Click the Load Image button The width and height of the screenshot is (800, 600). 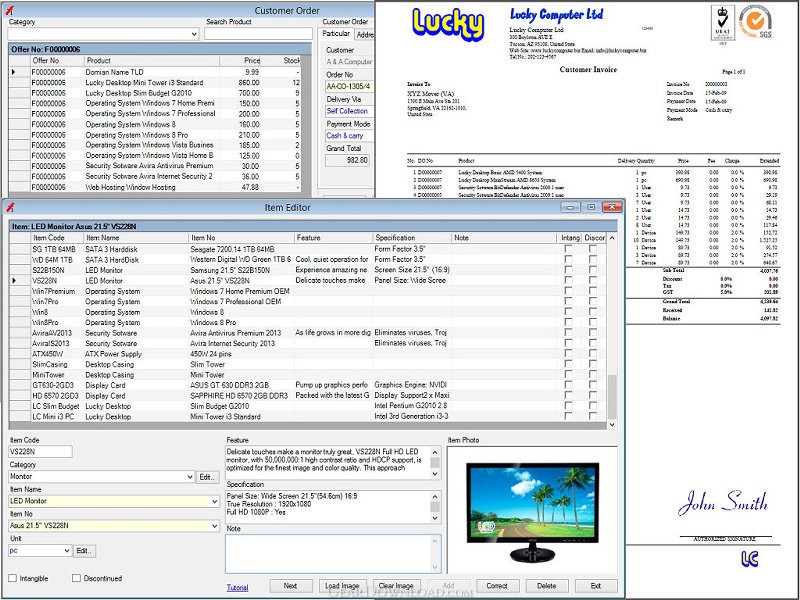342,586
